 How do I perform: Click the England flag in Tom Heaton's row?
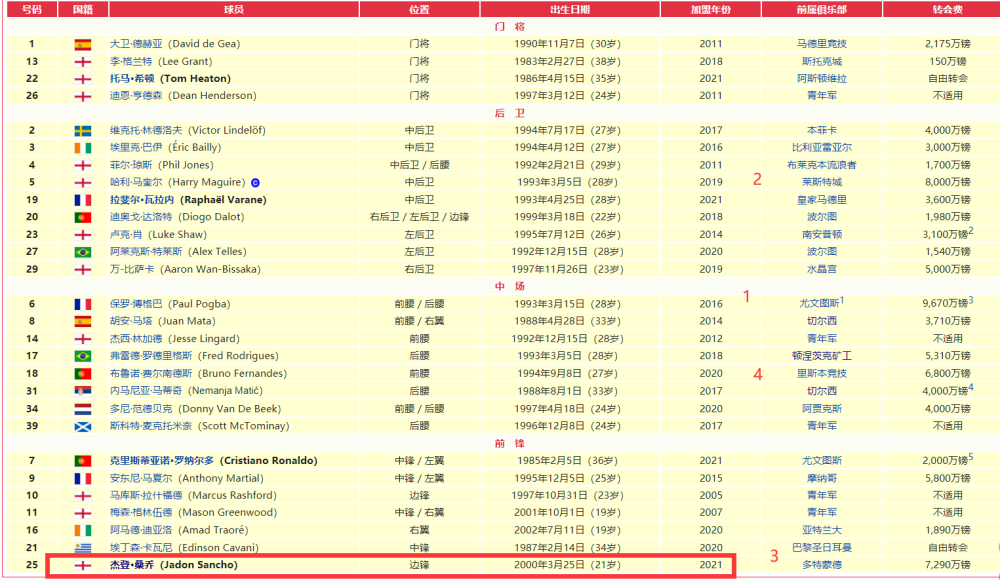pyautogui.click(x=83, y=79)
